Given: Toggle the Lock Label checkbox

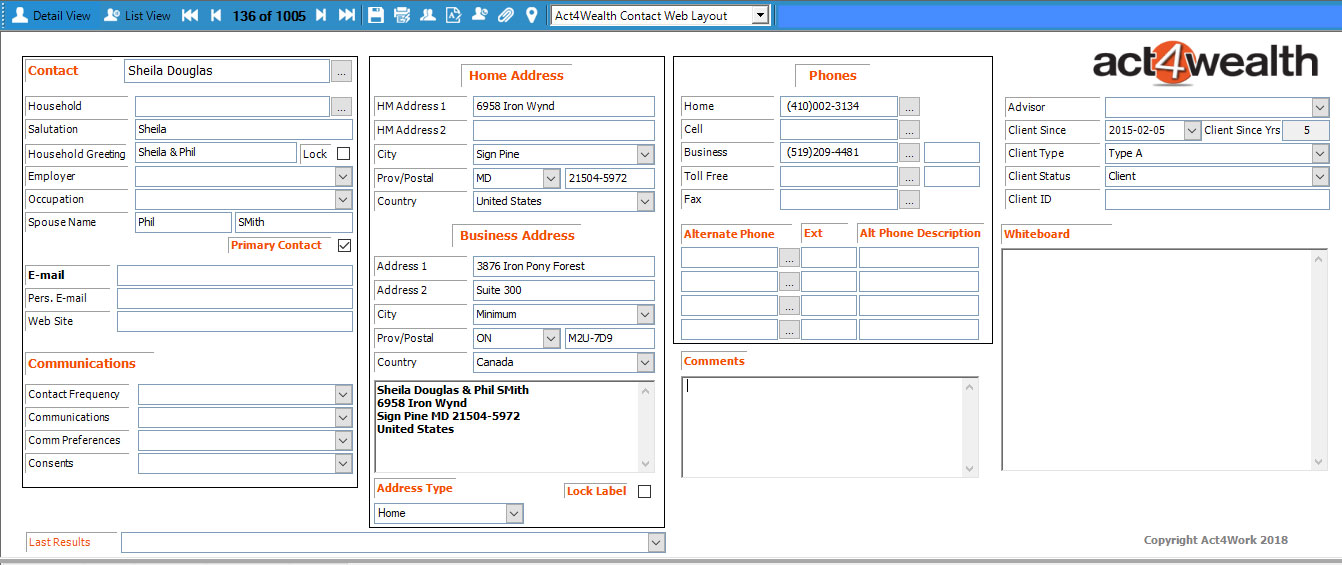Looking at the screenshot, I should click(644, 491).
